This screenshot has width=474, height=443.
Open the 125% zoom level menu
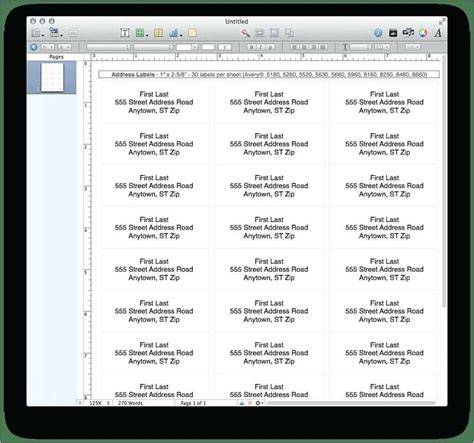coord(98,403)
